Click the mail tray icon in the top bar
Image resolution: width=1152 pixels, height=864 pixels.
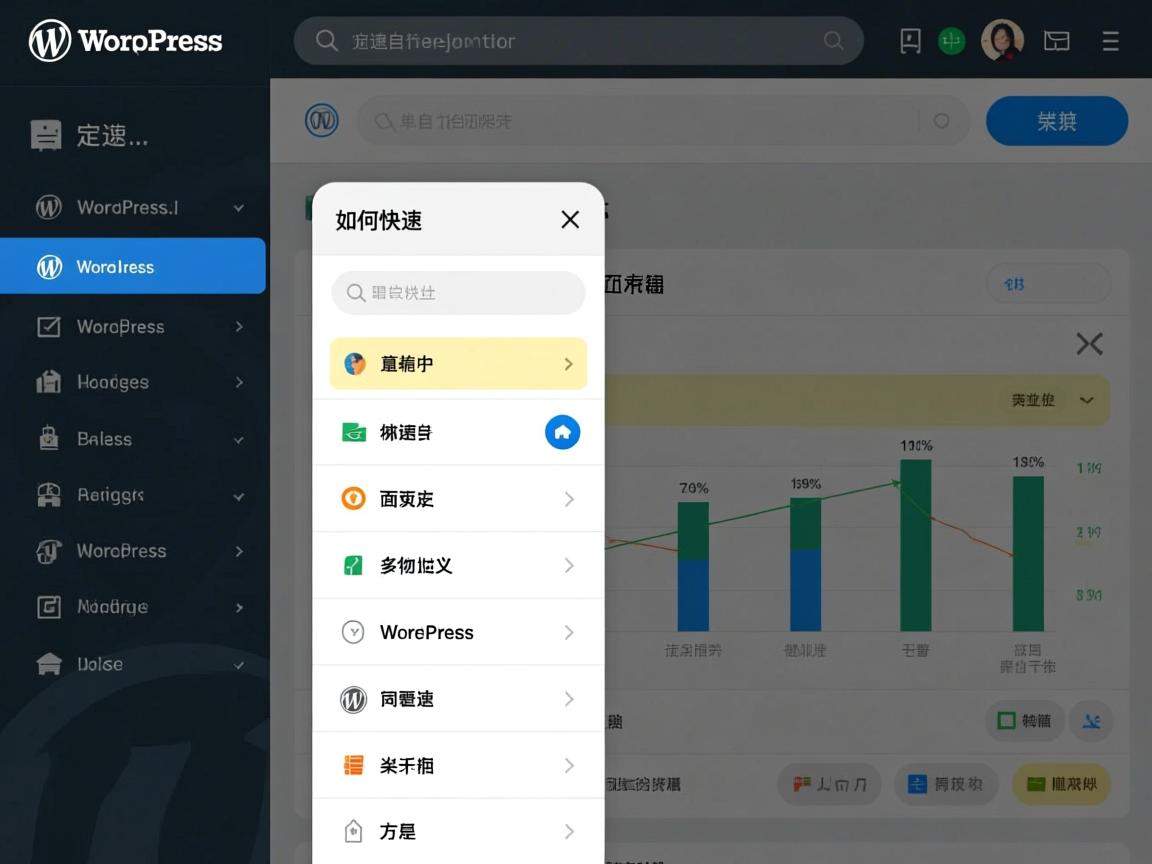click(1057, 41)
